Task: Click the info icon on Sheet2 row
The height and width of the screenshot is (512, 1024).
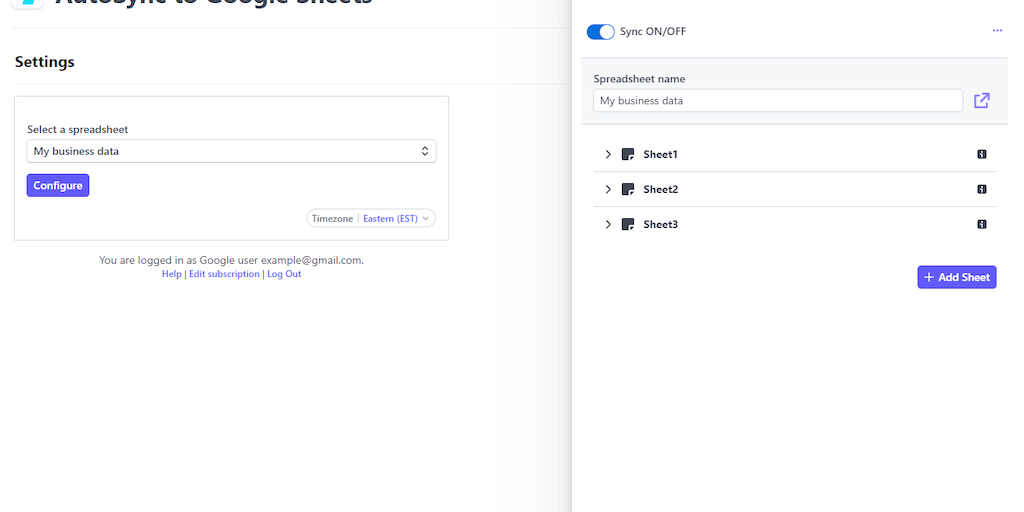Action: pos(982,190)
